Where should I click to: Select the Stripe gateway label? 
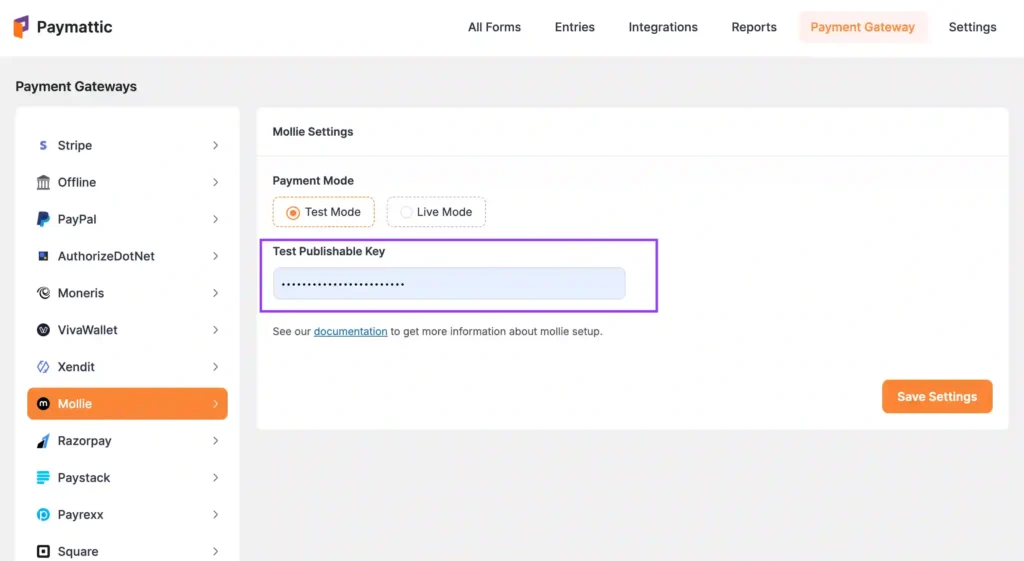(74, 145)
